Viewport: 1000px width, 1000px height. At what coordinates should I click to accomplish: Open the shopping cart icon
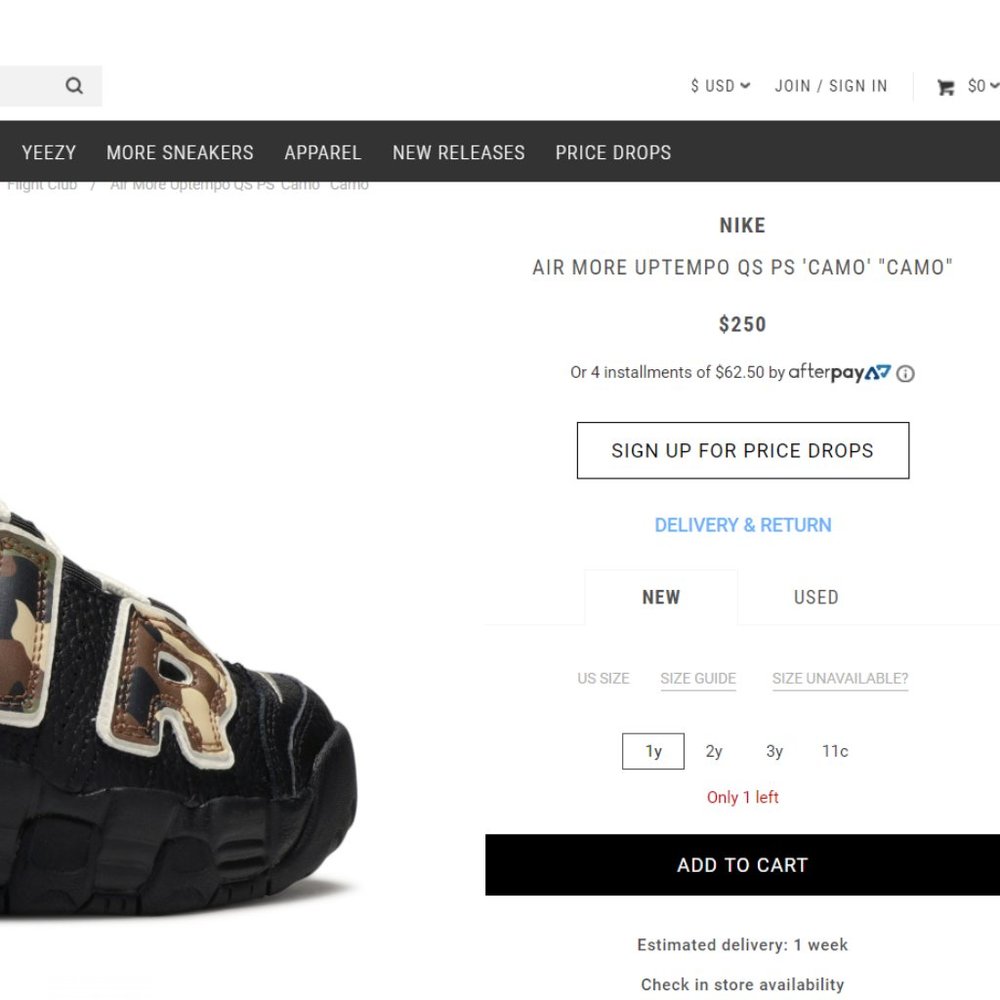(944, 86)
